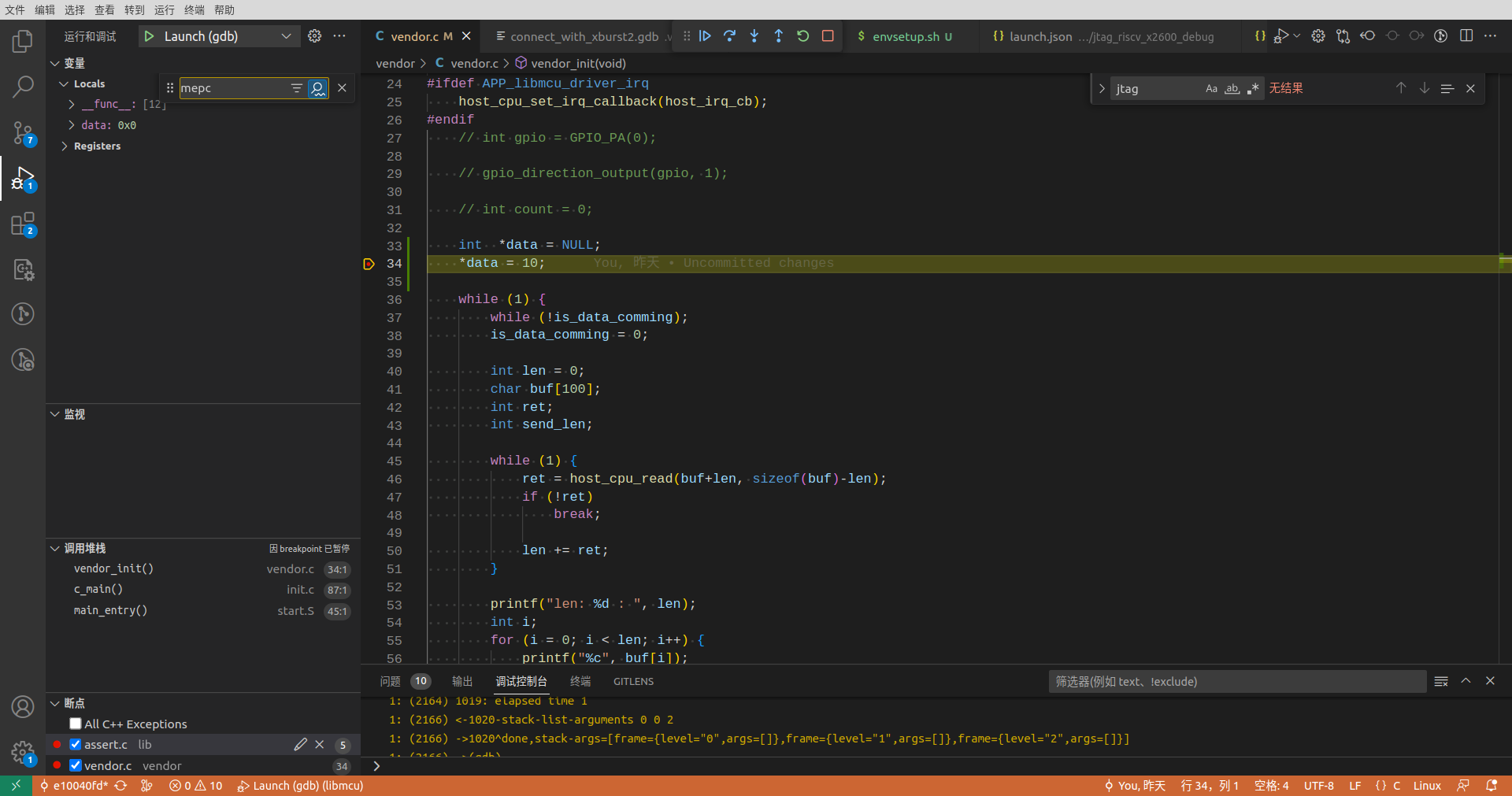Clear the debug console output
Screen dimensions: 1512x796
pyautogui.click(x=1441, y=682)
